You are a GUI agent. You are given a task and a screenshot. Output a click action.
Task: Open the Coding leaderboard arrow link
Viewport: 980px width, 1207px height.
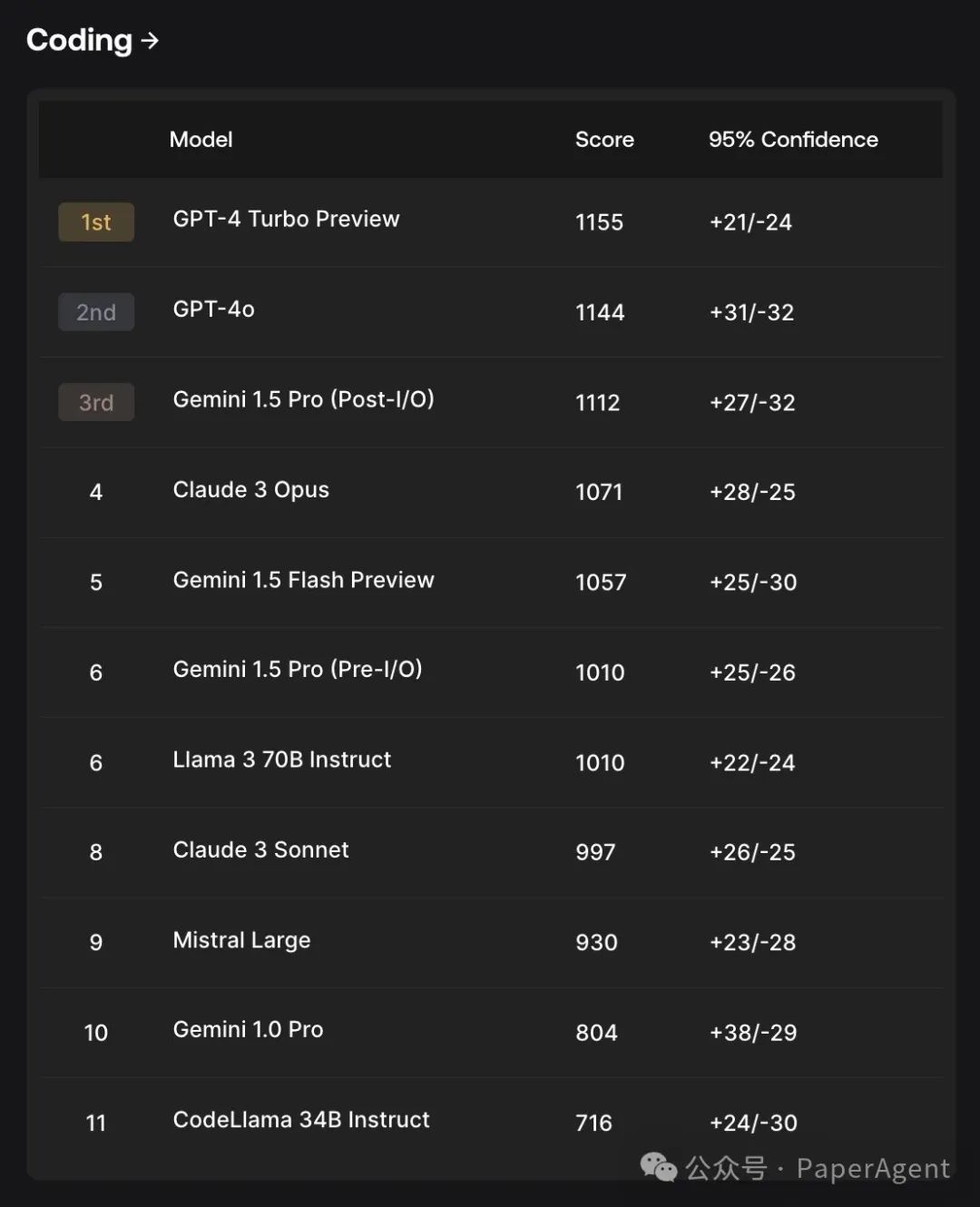point(151,41)
